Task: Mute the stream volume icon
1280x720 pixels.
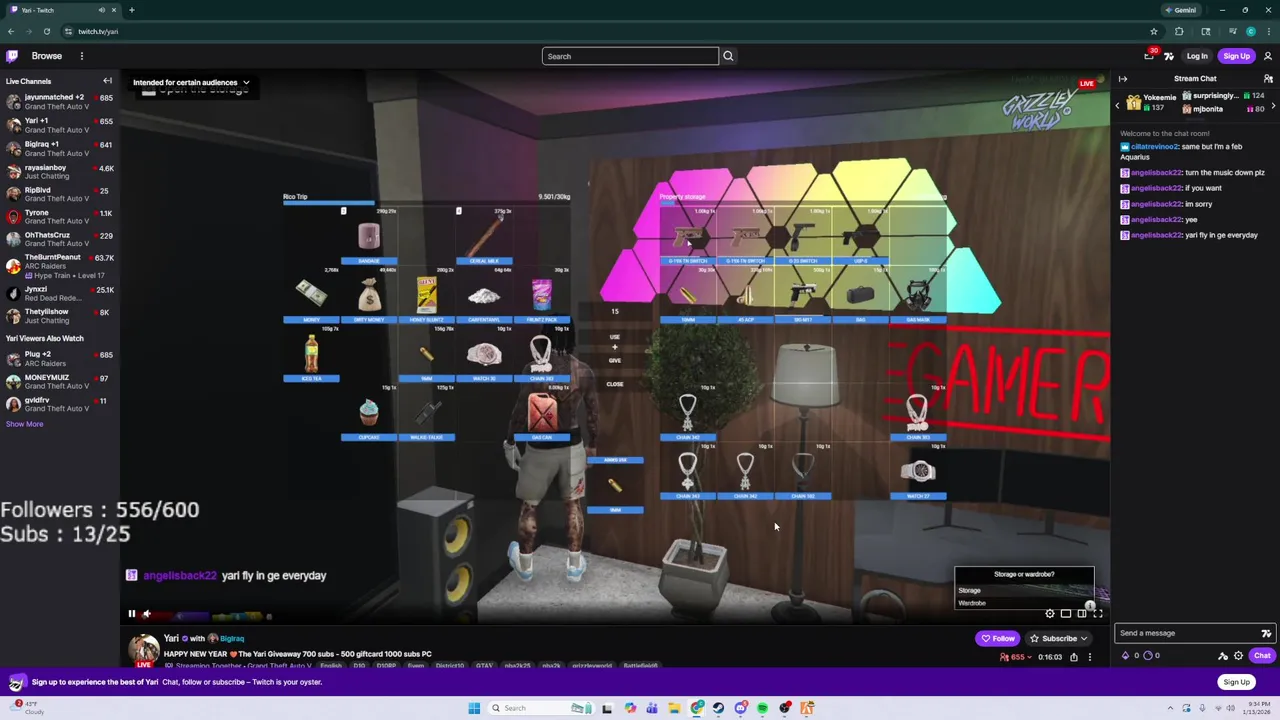Action: (147, 614)
